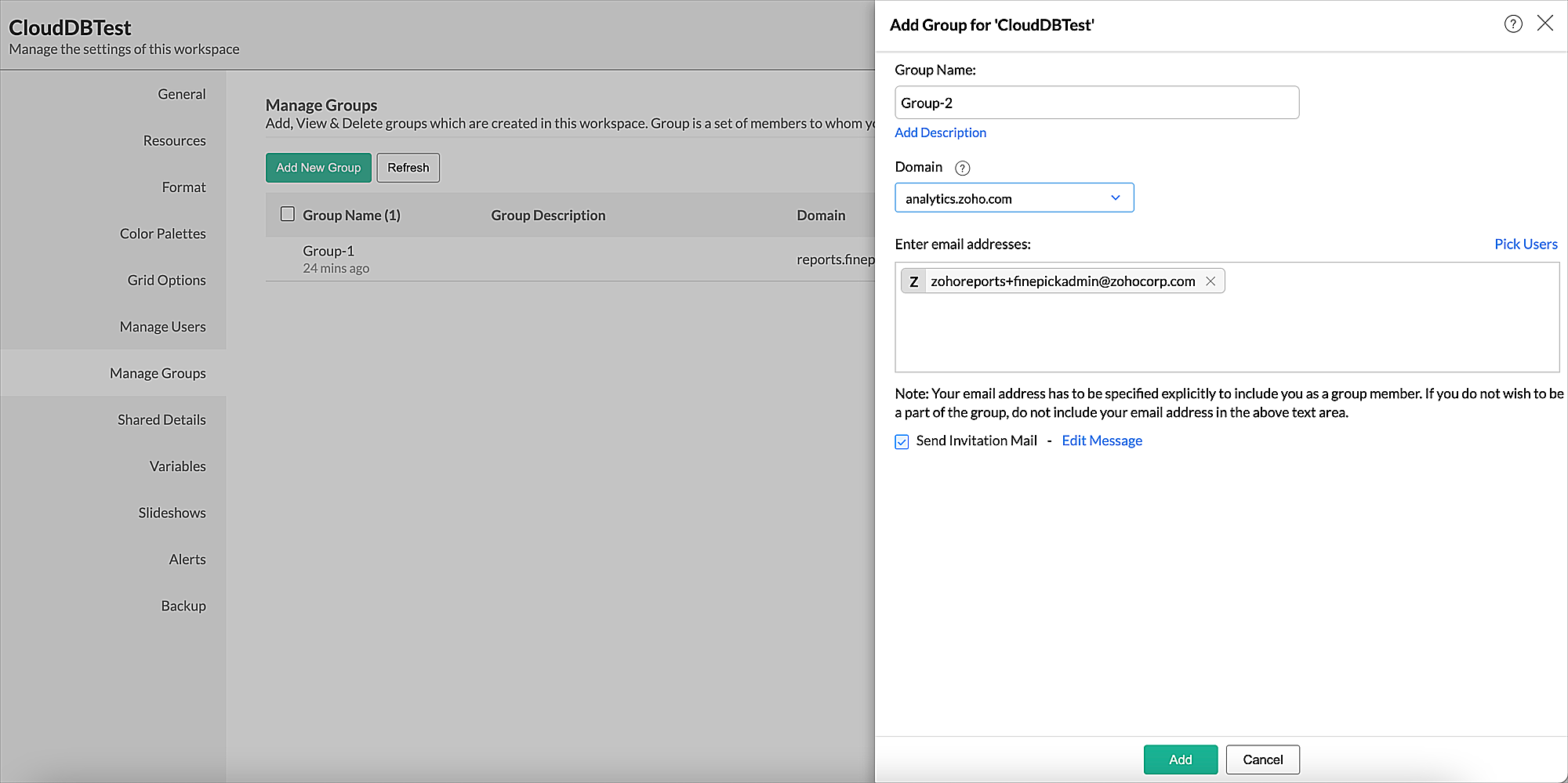1568x783 pixels.
Task: Click Edit Message link
Action: pos(1102,440)
